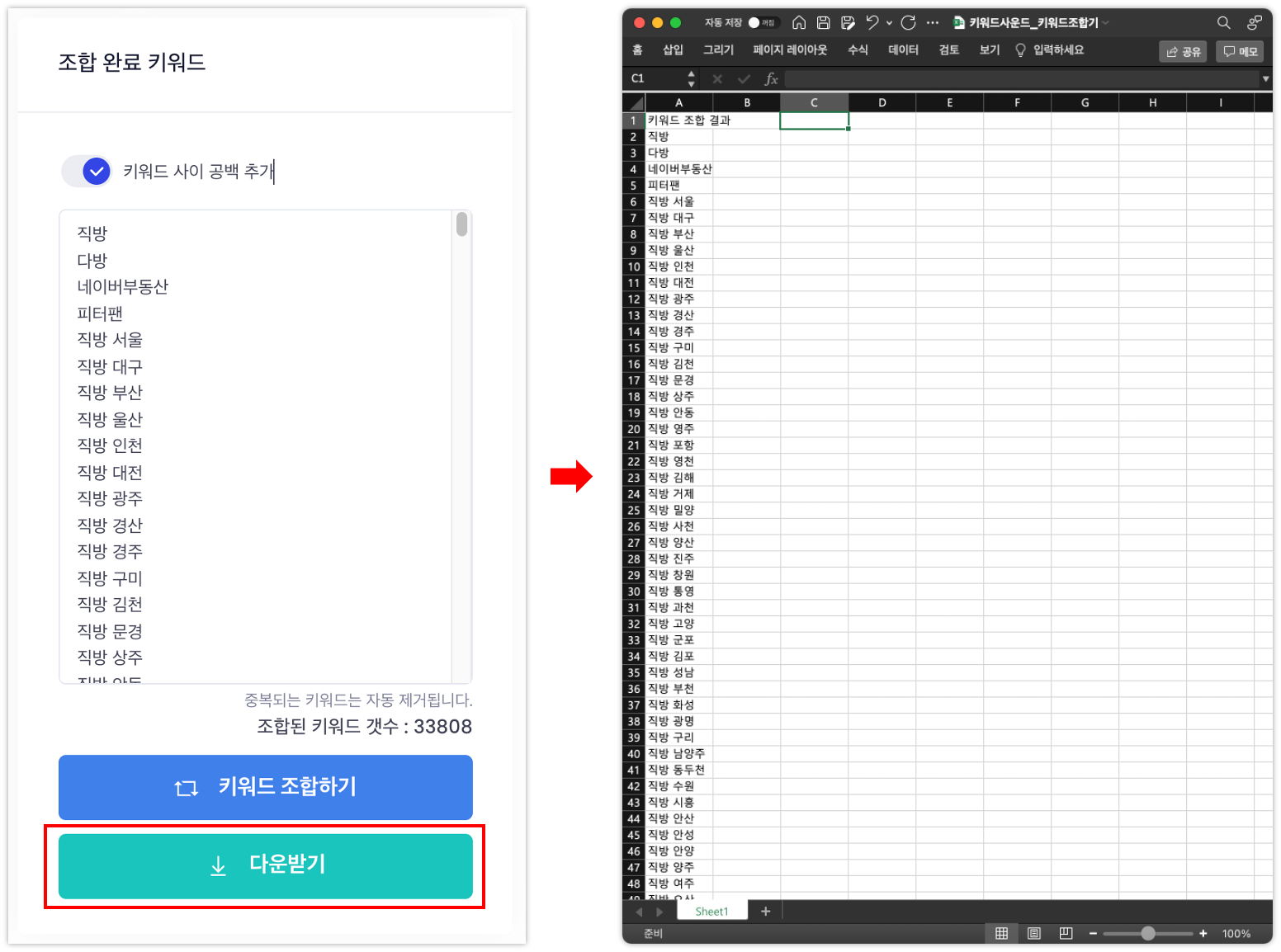Click 직방 문경 in the keyword list
The width and height of the screenshot is (1281, 952).
pos(110,631)
